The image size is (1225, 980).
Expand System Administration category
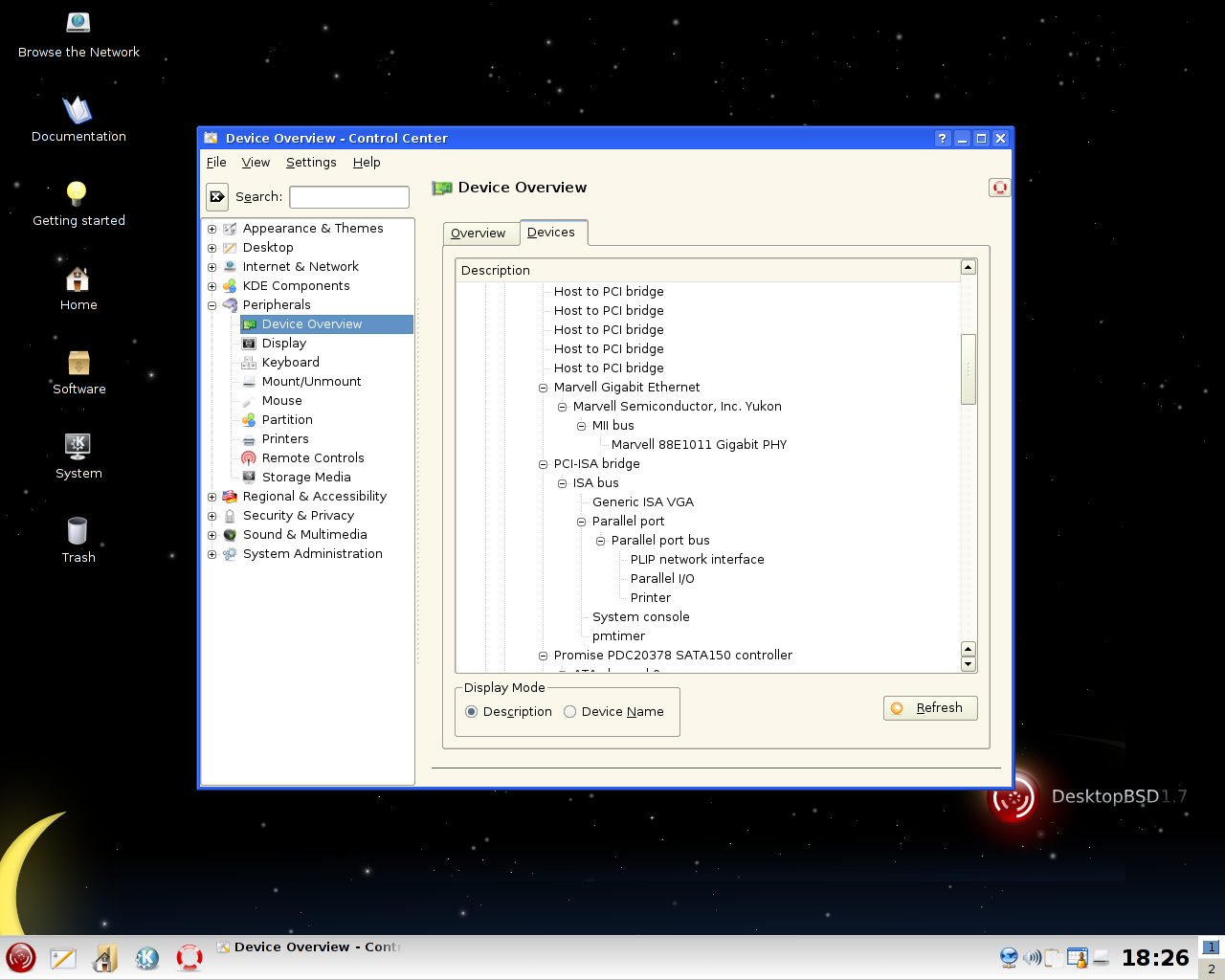[212, 554]
